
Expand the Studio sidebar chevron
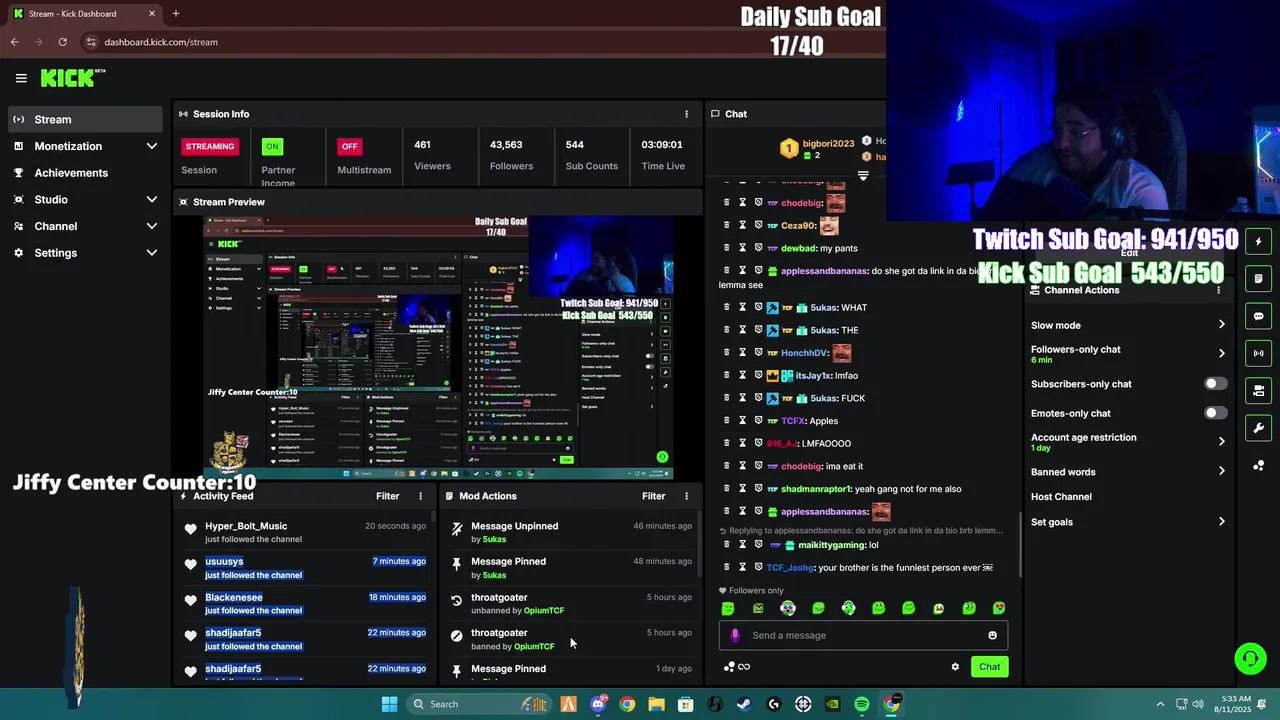[x=151, y=200]
